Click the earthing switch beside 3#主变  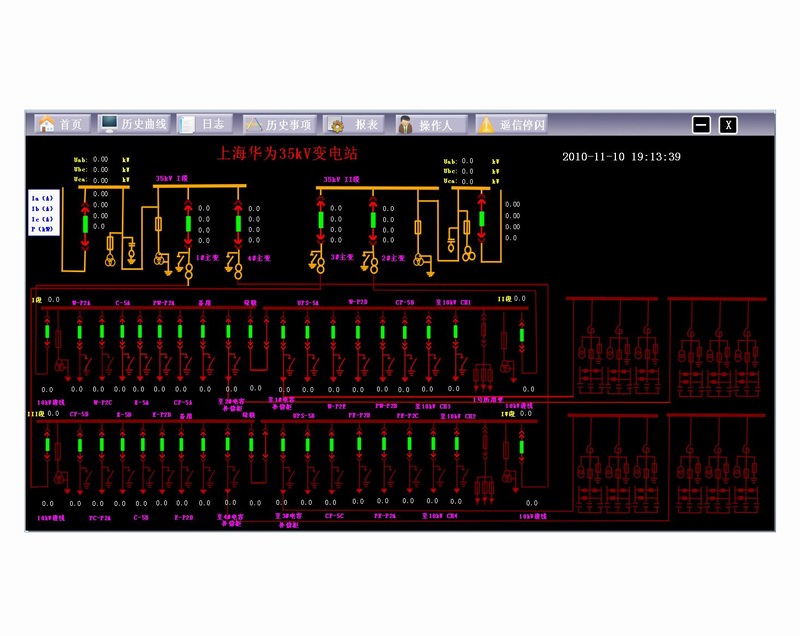pyautogui.click(x=313, y=260)
